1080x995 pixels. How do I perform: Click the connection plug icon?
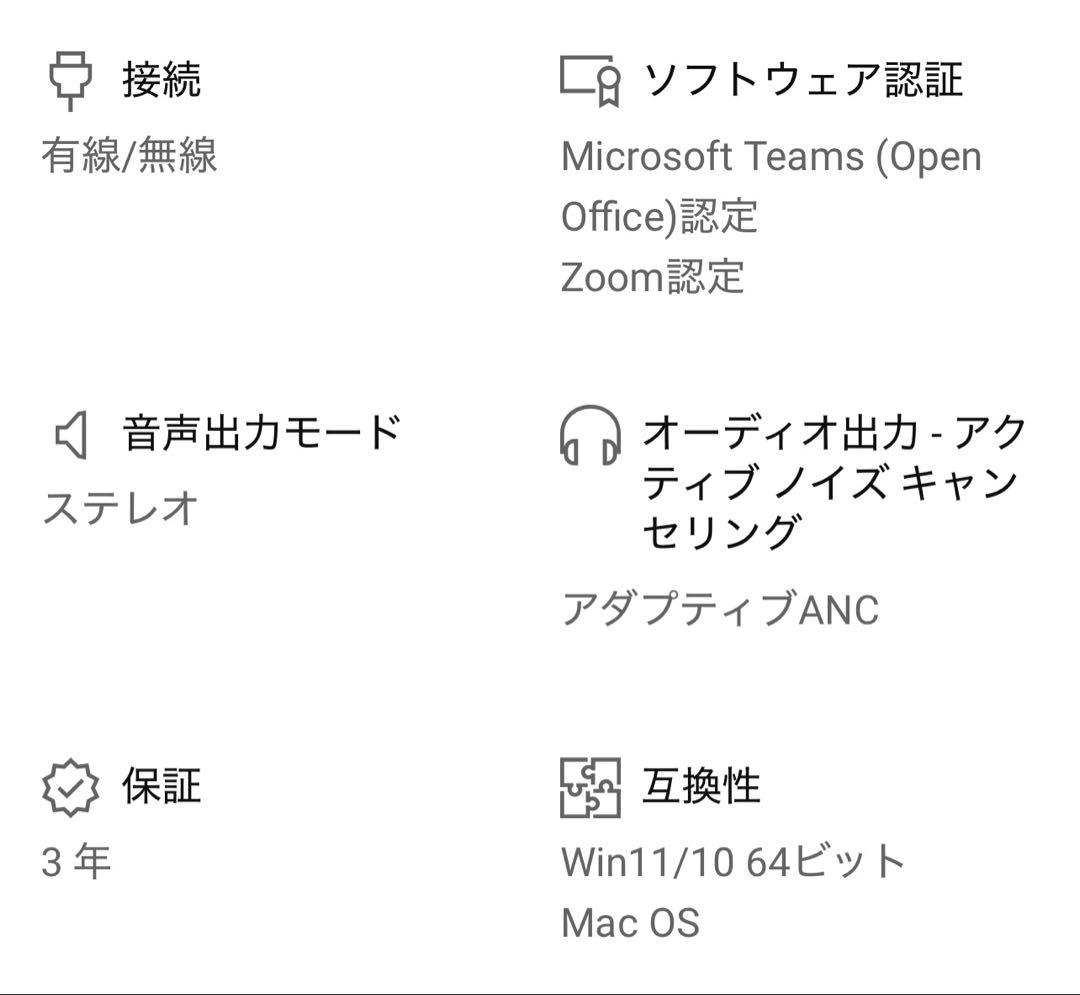click(x=70, y=81)
